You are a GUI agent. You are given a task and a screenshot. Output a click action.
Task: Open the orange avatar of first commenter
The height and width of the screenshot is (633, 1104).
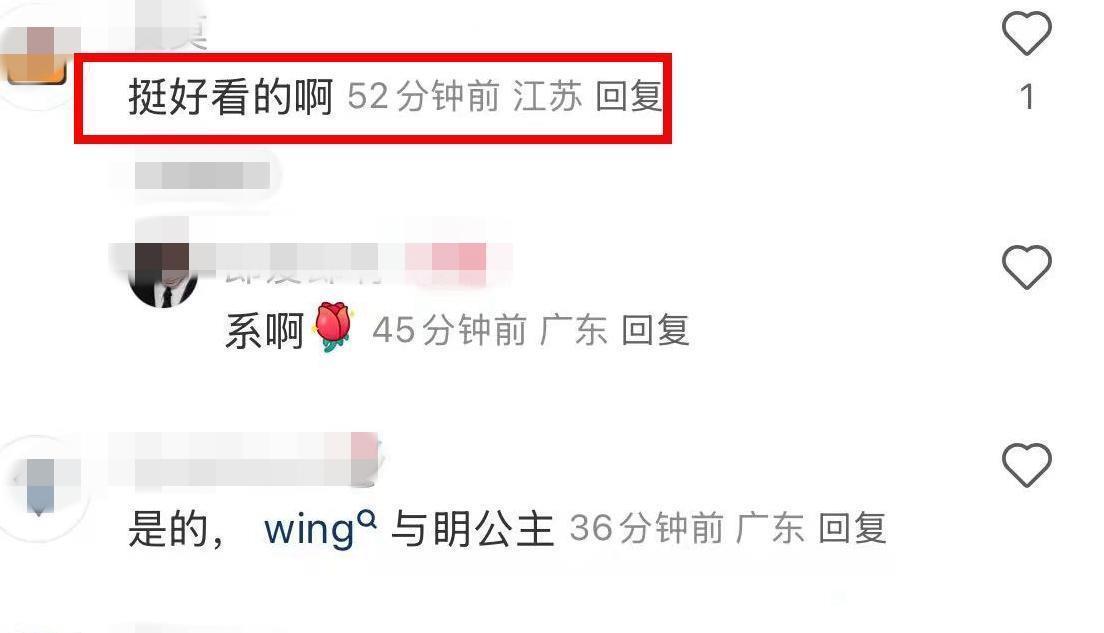[34, 56]
